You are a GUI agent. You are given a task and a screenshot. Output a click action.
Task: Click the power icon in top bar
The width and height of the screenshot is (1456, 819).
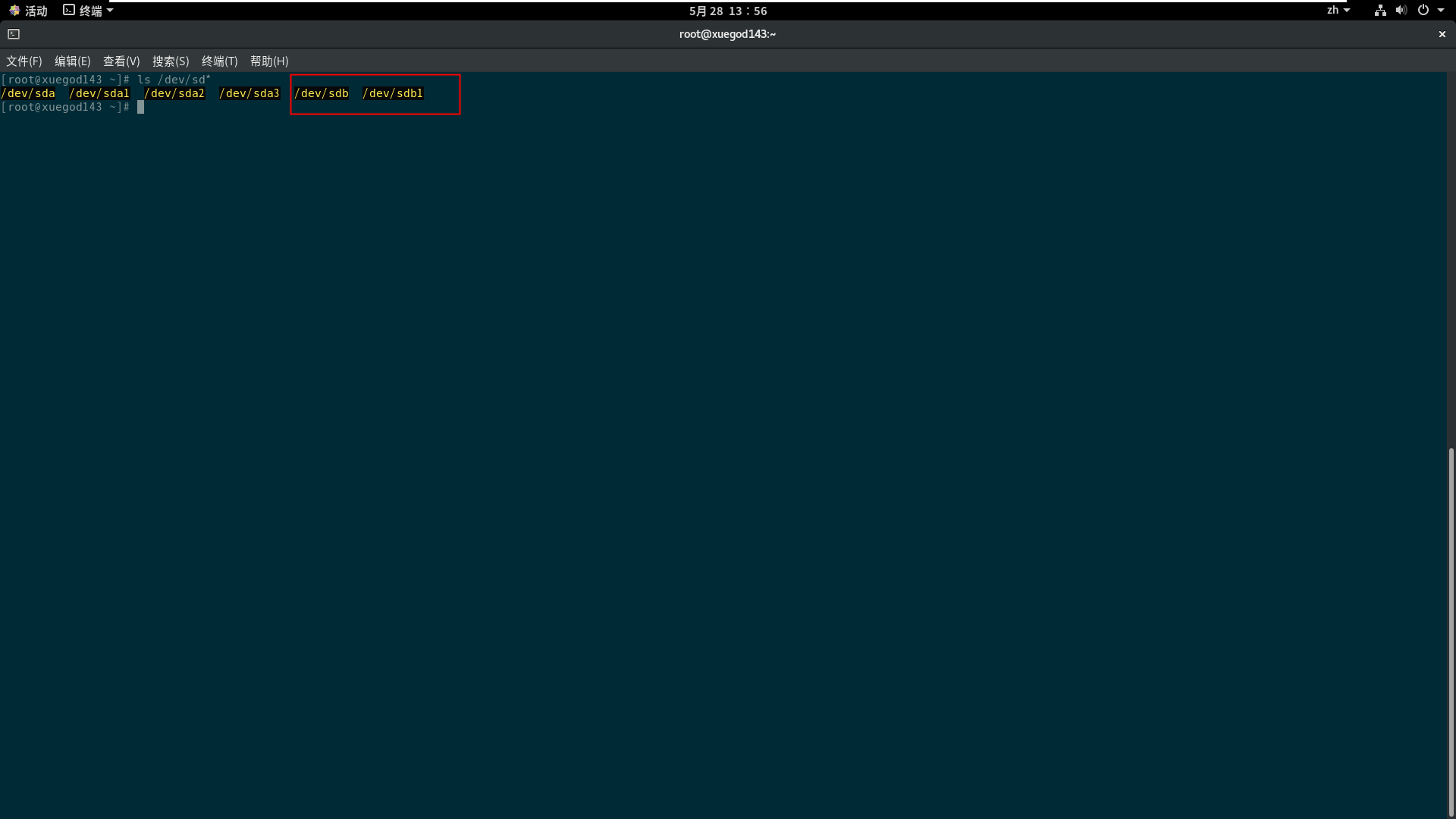pyautogui.click(x=1423, y=10)
